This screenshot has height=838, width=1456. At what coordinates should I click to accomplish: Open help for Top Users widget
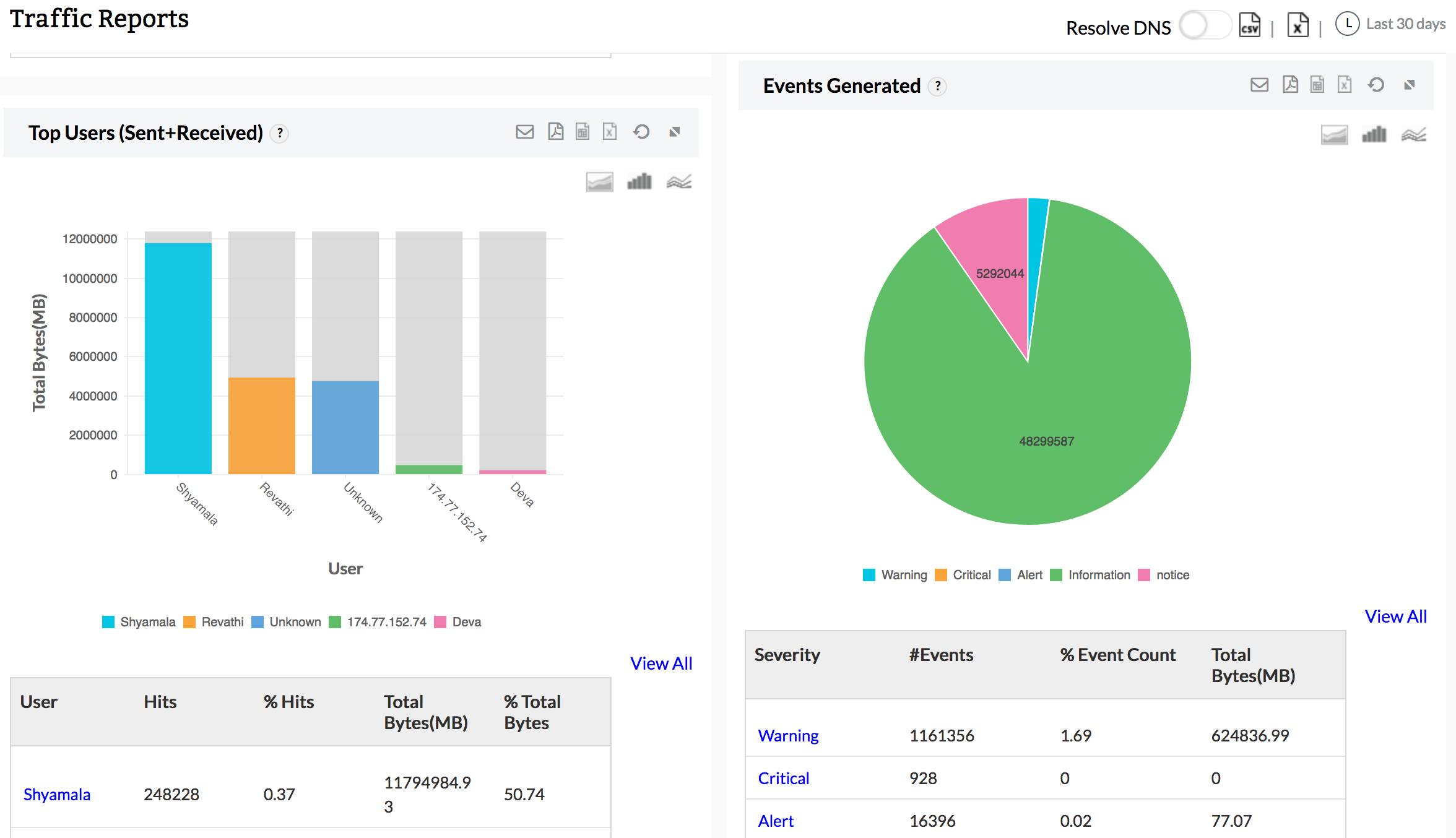tap(280, 133)
